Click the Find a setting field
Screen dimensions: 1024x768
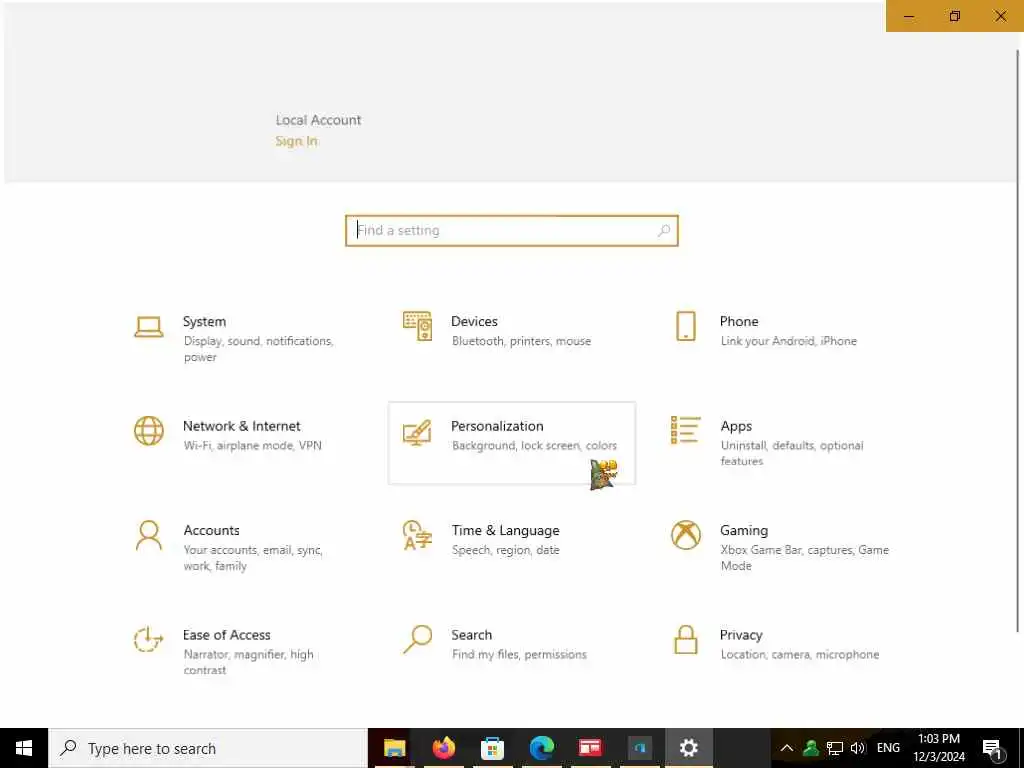[512, 231]
